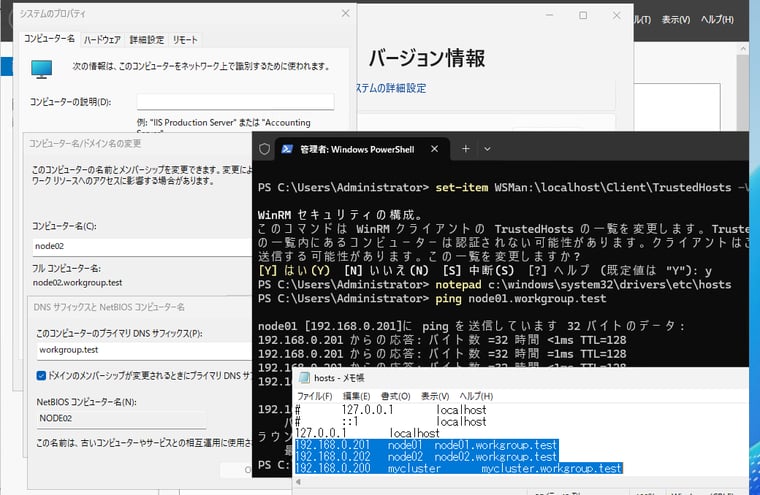Click the NetBIOS computer name field NODE02
Screen dimensions: 760x495
click(x=121, y=418)
